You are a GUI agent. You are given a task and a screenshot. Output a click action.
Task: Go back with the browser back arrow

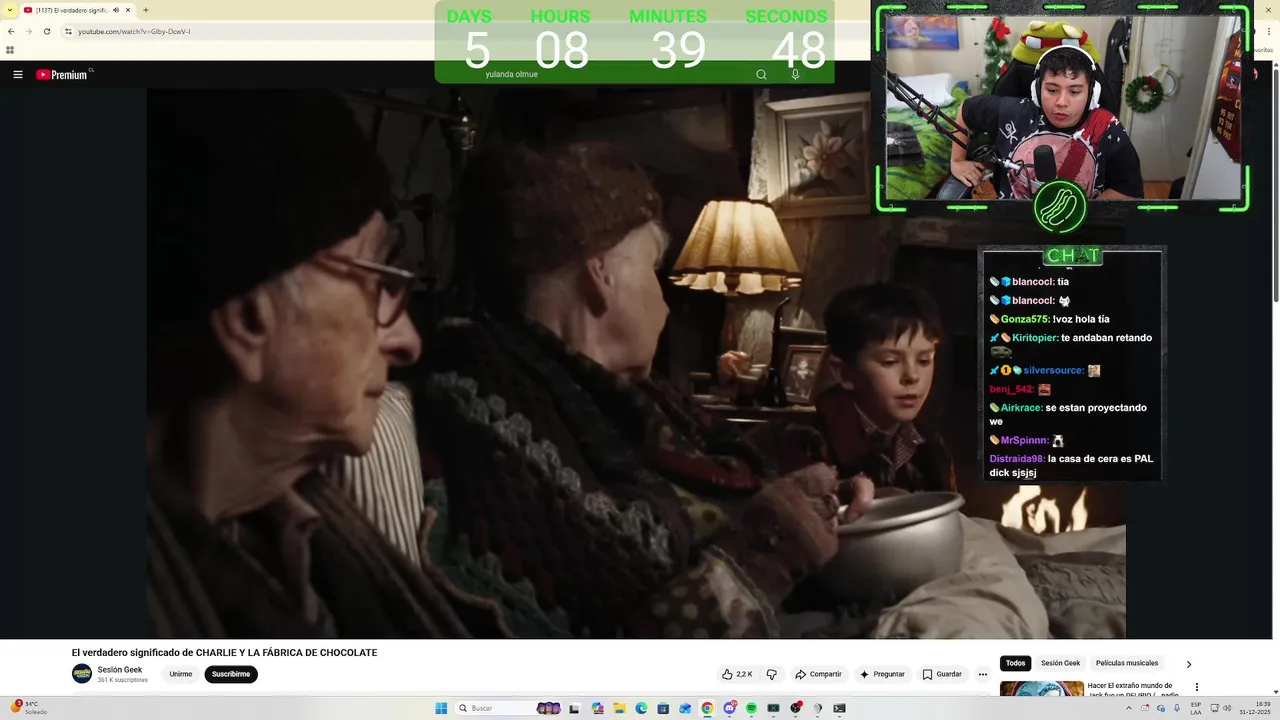[11, 31]
